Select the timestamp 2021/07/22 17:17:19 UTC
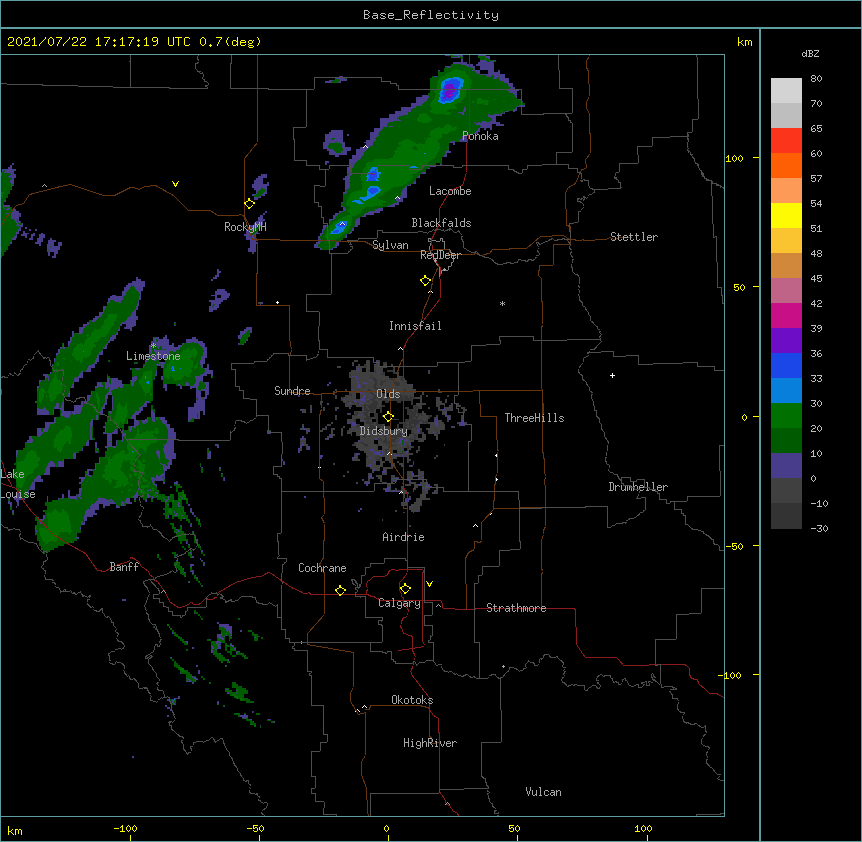The image size is (862, 842). coord(98,42)
